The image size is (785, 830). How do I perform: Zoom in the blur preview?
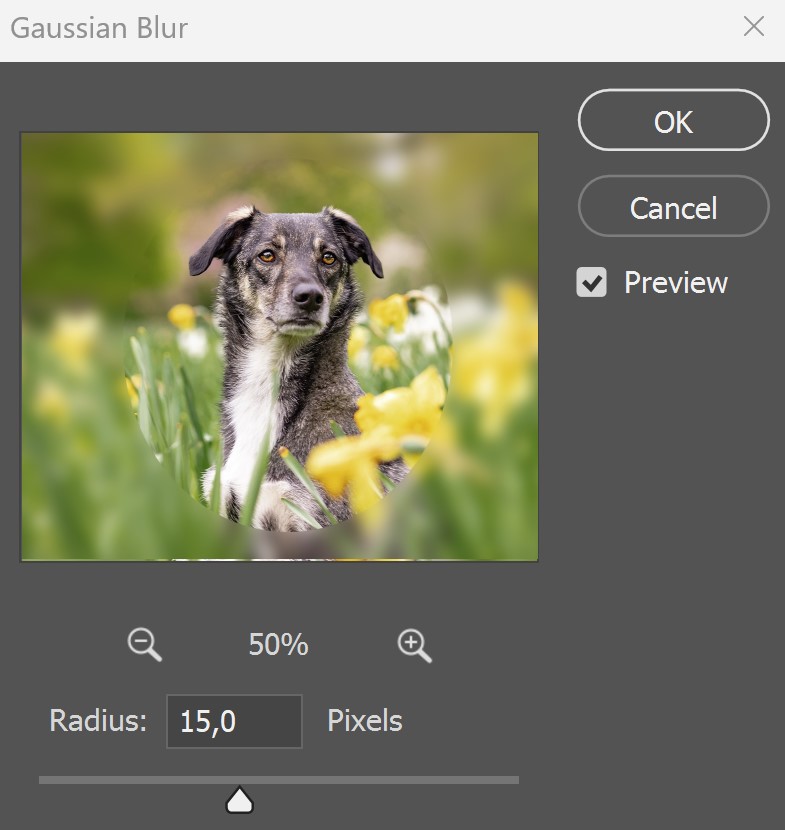tap(414, 645)
